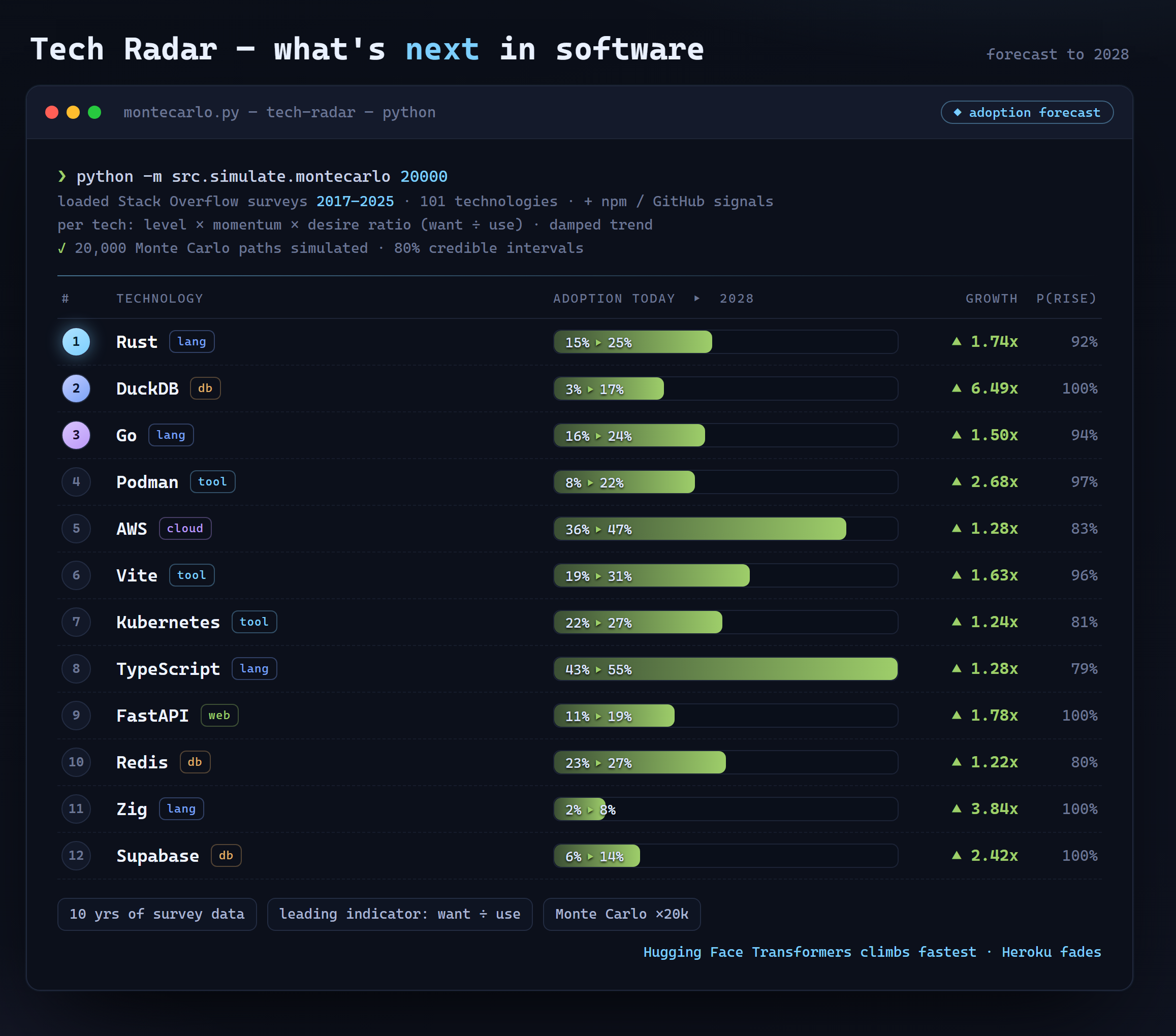Click the AWS adoption bar 36% to 47%
The image size is (1176, 1036).
click(x=725, y=528)
